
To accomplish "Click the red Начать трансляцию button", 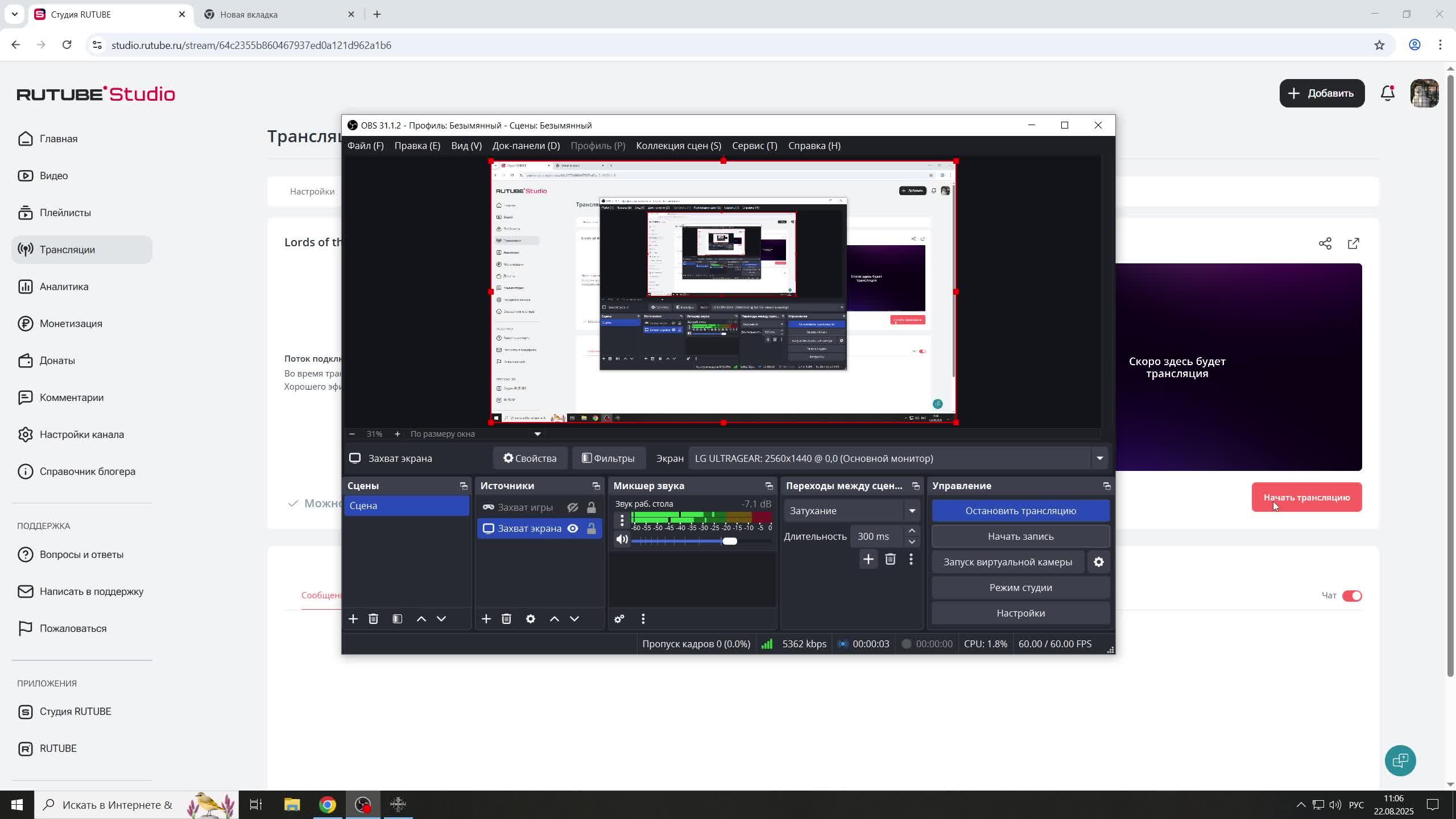I will [x=1306, y=497].
